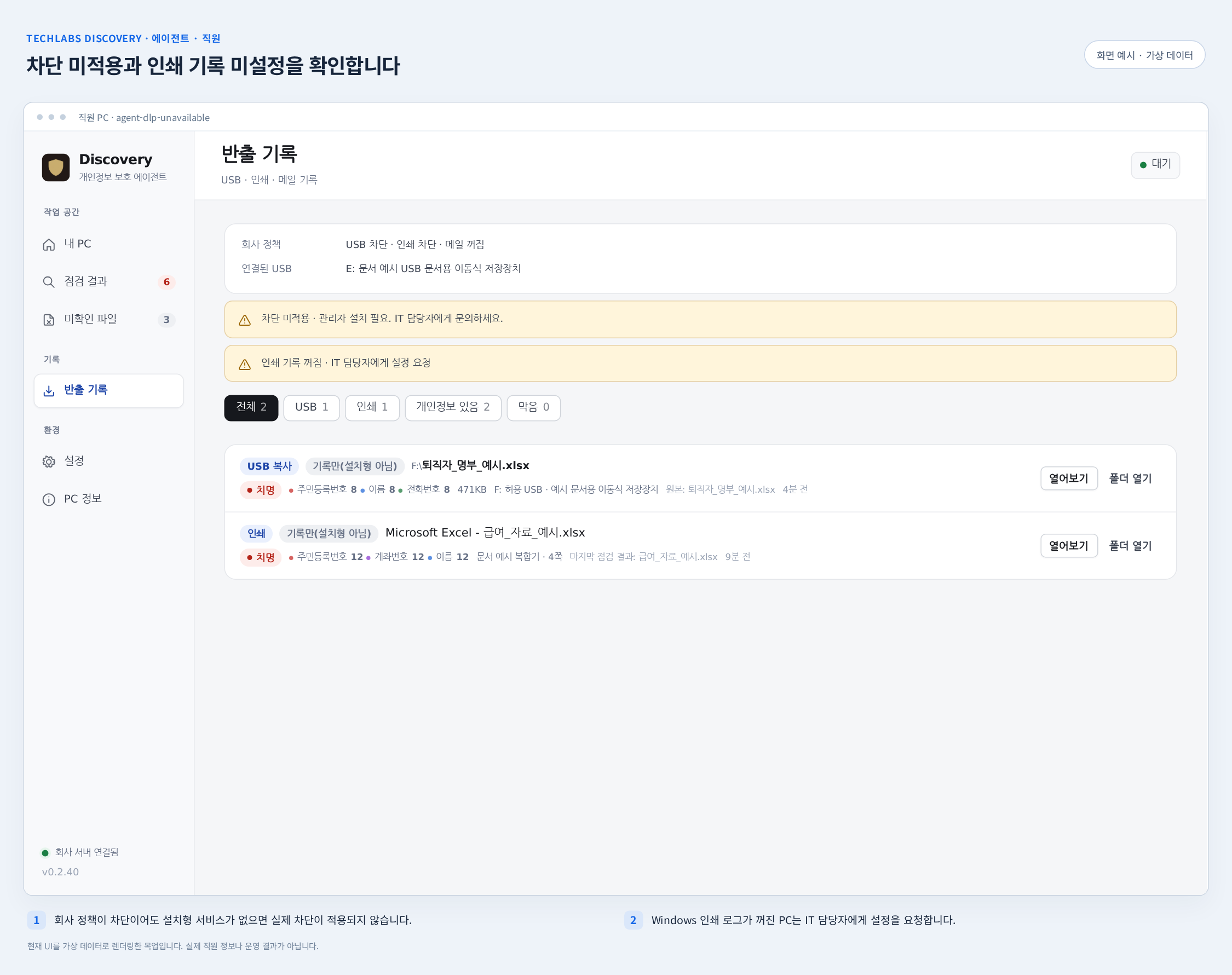Click the download icon beside 반출 기록
1232x975 pixels.
pyautogui.click(x=49, y=390)
